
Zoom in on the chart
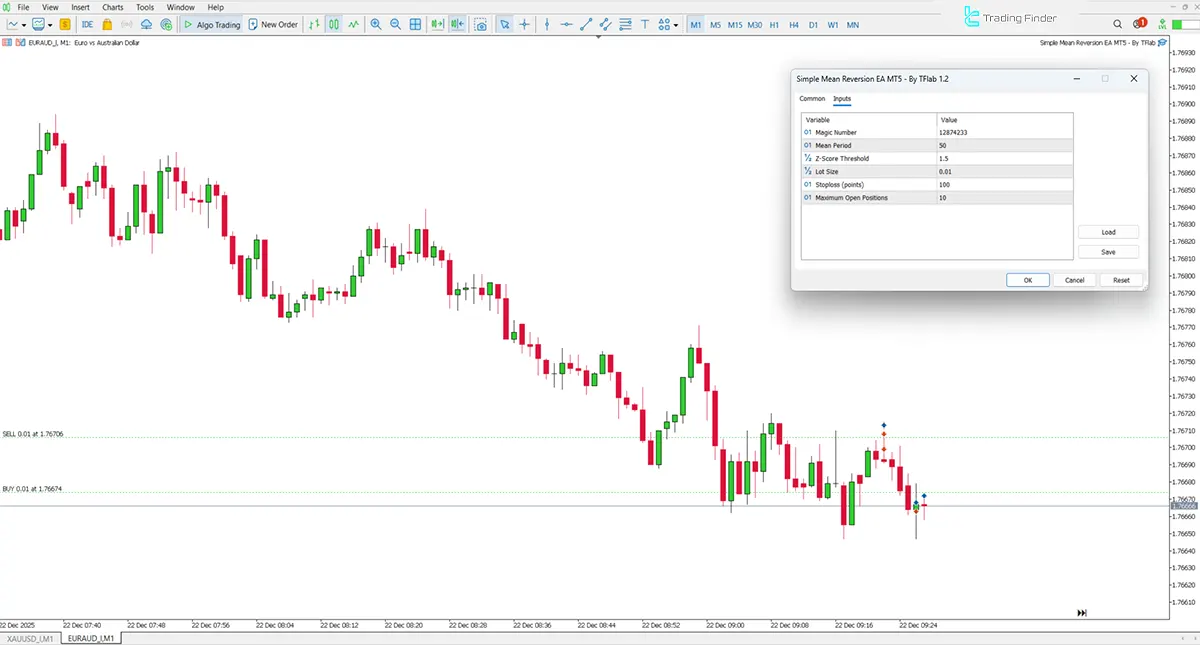[375, 24]
